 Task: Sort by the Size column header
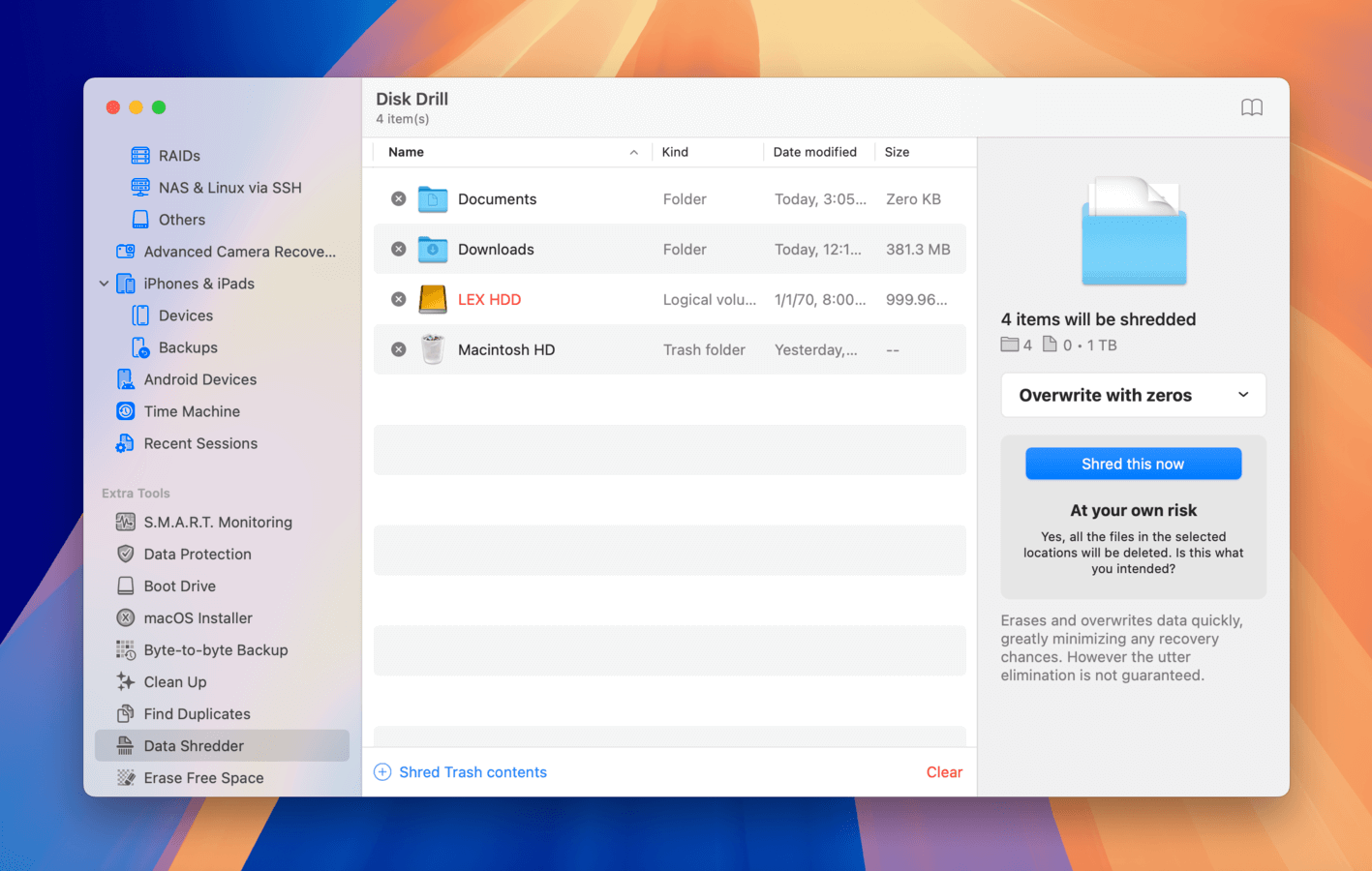[x=925, y=152]
